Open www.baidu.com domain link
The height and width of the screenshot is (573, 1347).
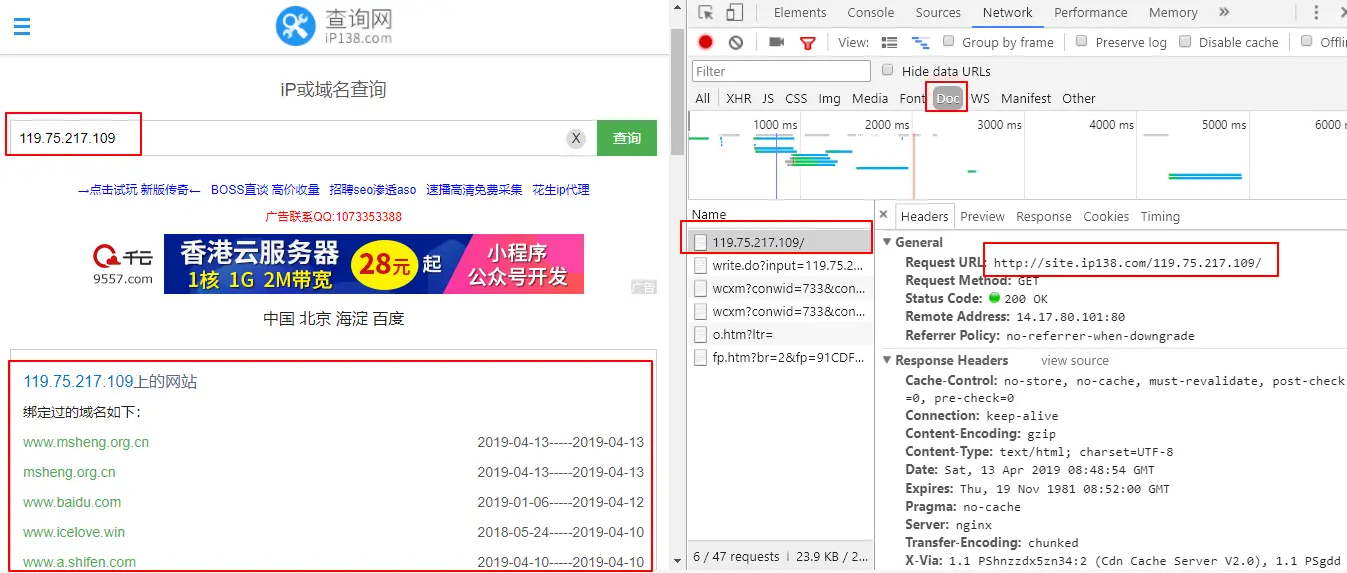pyautogui.click(x=72, y=502)
